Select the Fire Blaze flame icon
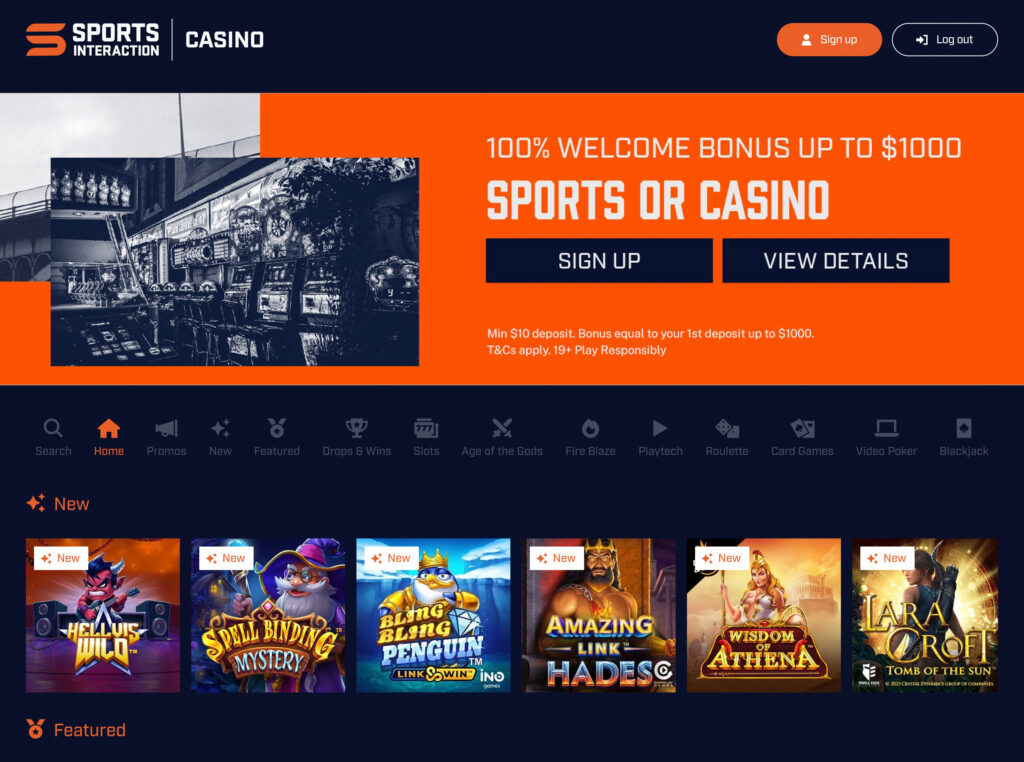The width and height of the screenshot is (1024, 762). 590,428
